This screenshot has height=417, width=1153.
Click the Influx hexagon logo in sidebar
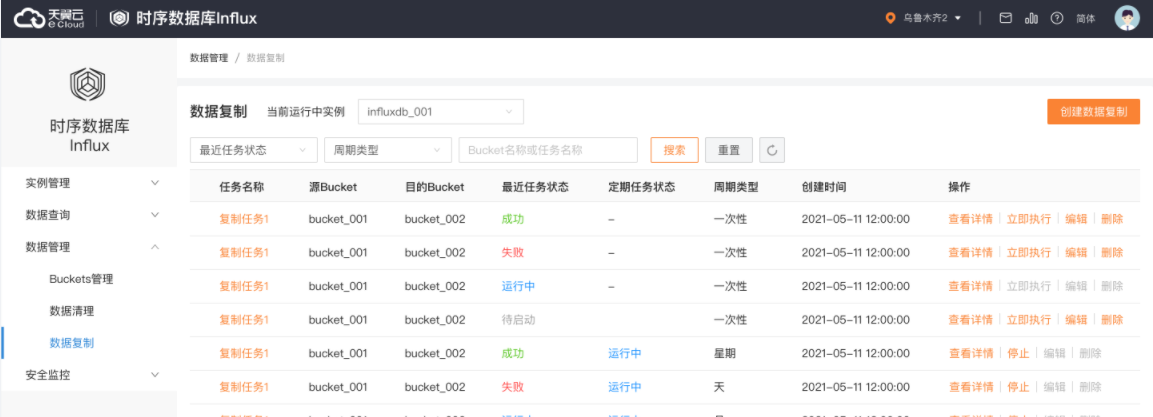click(88, 85)
